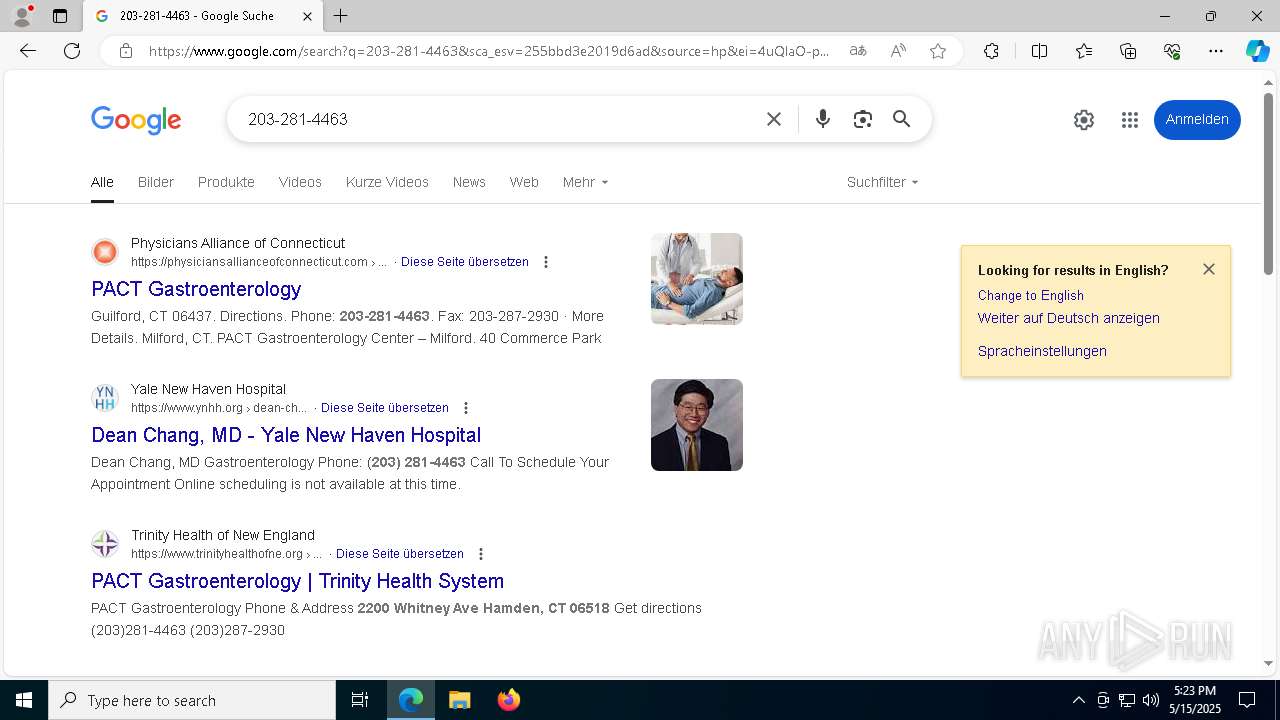Open Spracheinstellungen link

point(1042,351)
